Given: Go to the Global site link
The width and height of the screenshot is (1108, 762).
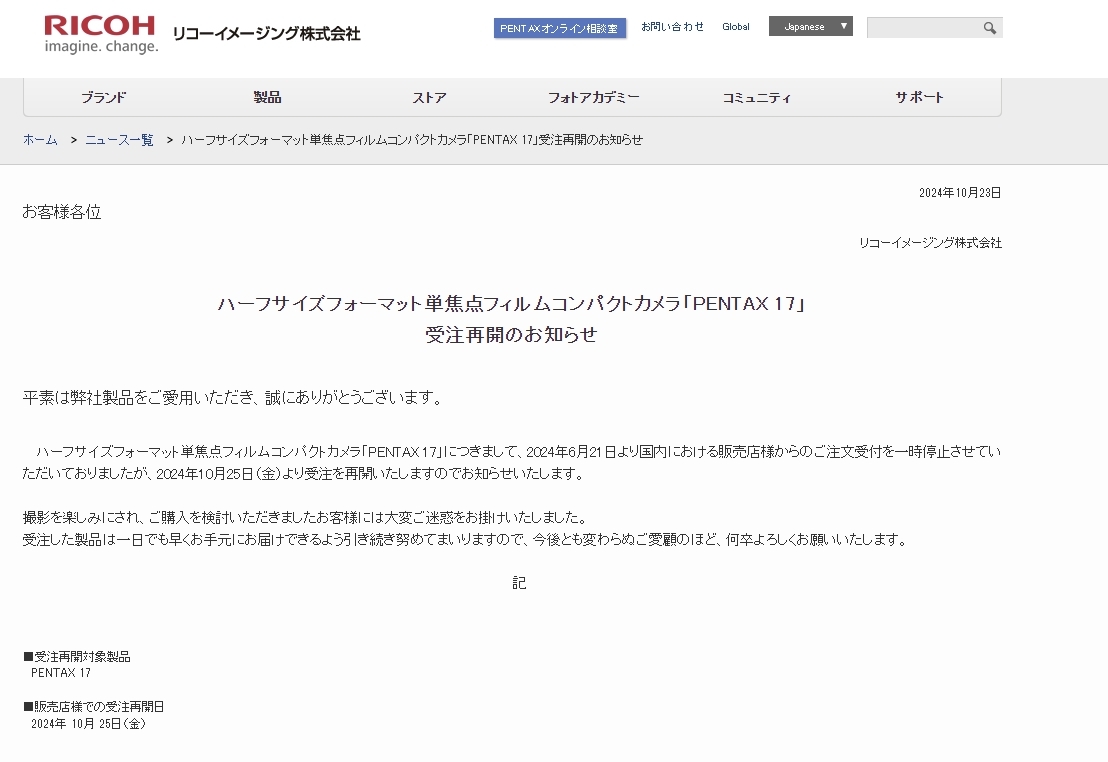Looking at the screenshot, I should [x=736, y=27].
